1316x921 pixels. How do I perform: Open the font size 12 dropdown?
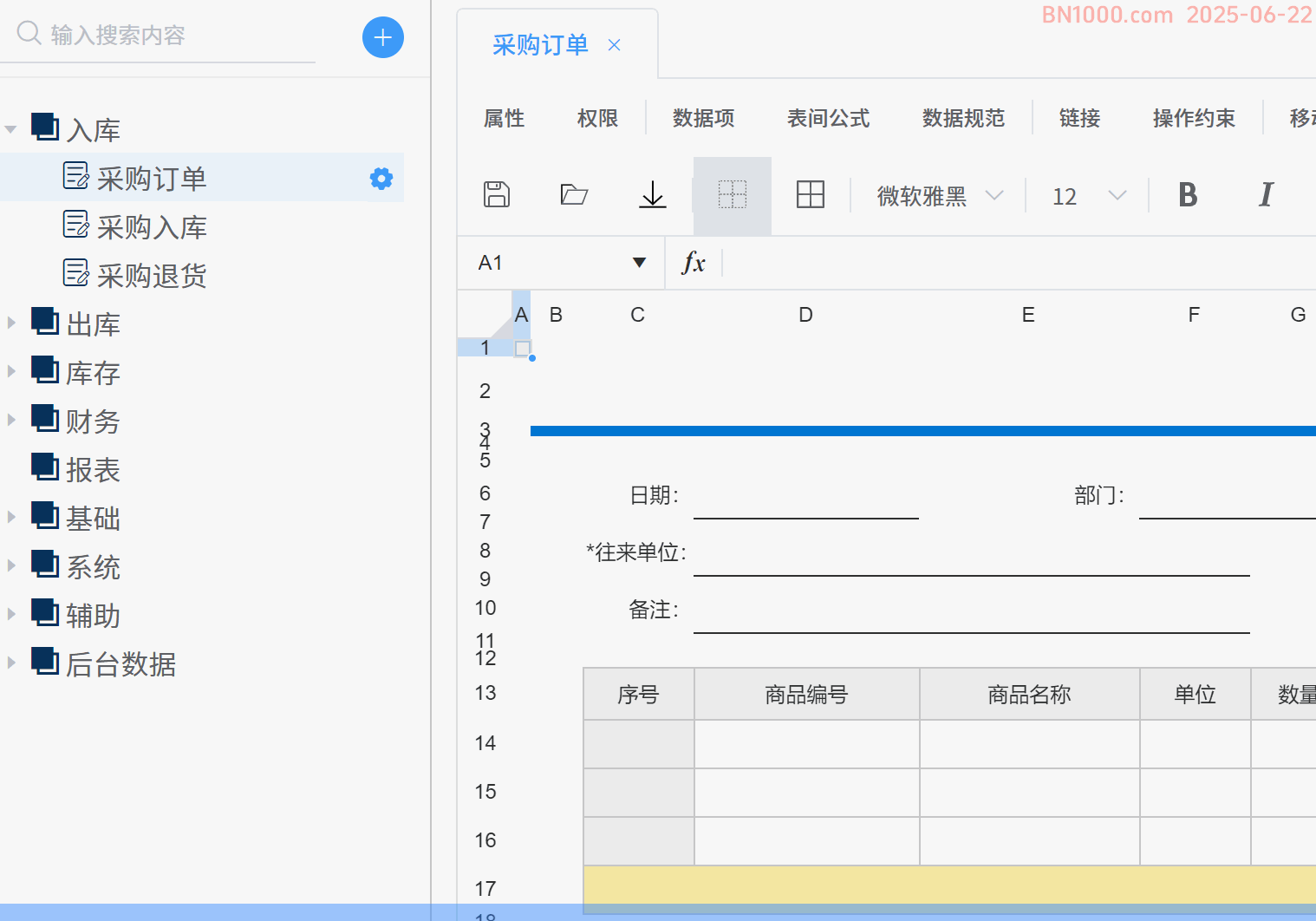pyautogui.click(x=1117, y=195)
